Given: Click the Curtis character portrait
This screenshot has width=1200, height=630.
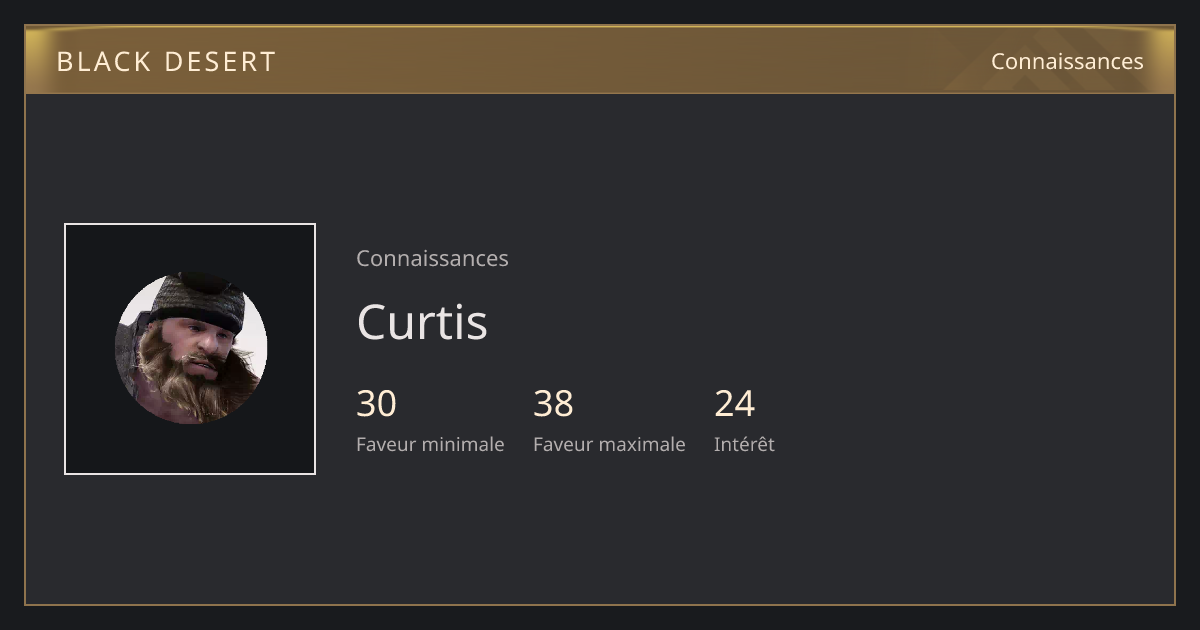Looking at the screenshot, I should pyautogui.click(x=190, y=349).
